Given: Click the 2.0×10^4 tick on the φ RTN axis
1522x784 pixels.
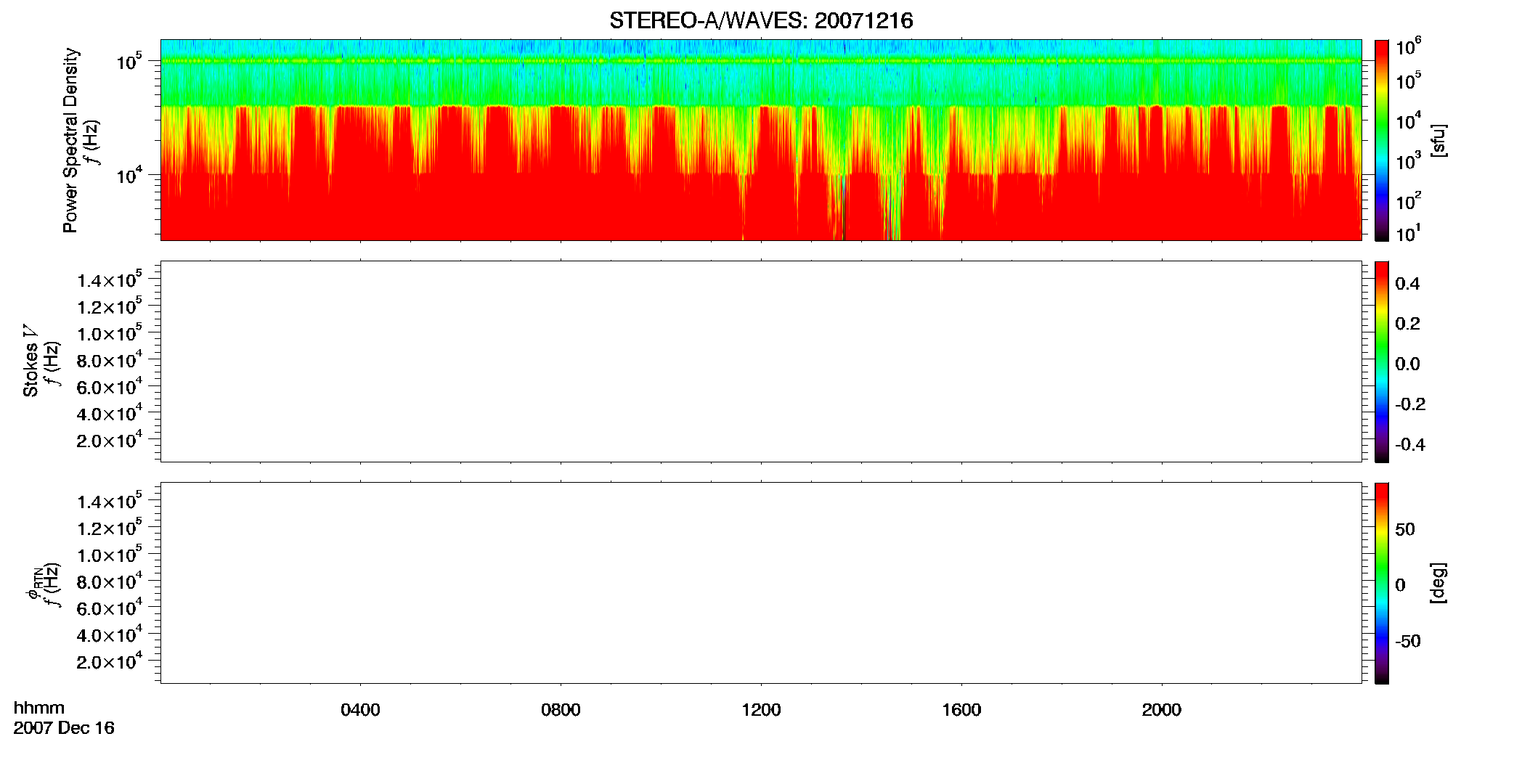Looking at the screenshot, I should pyautogui.click(x=110, y=661).
